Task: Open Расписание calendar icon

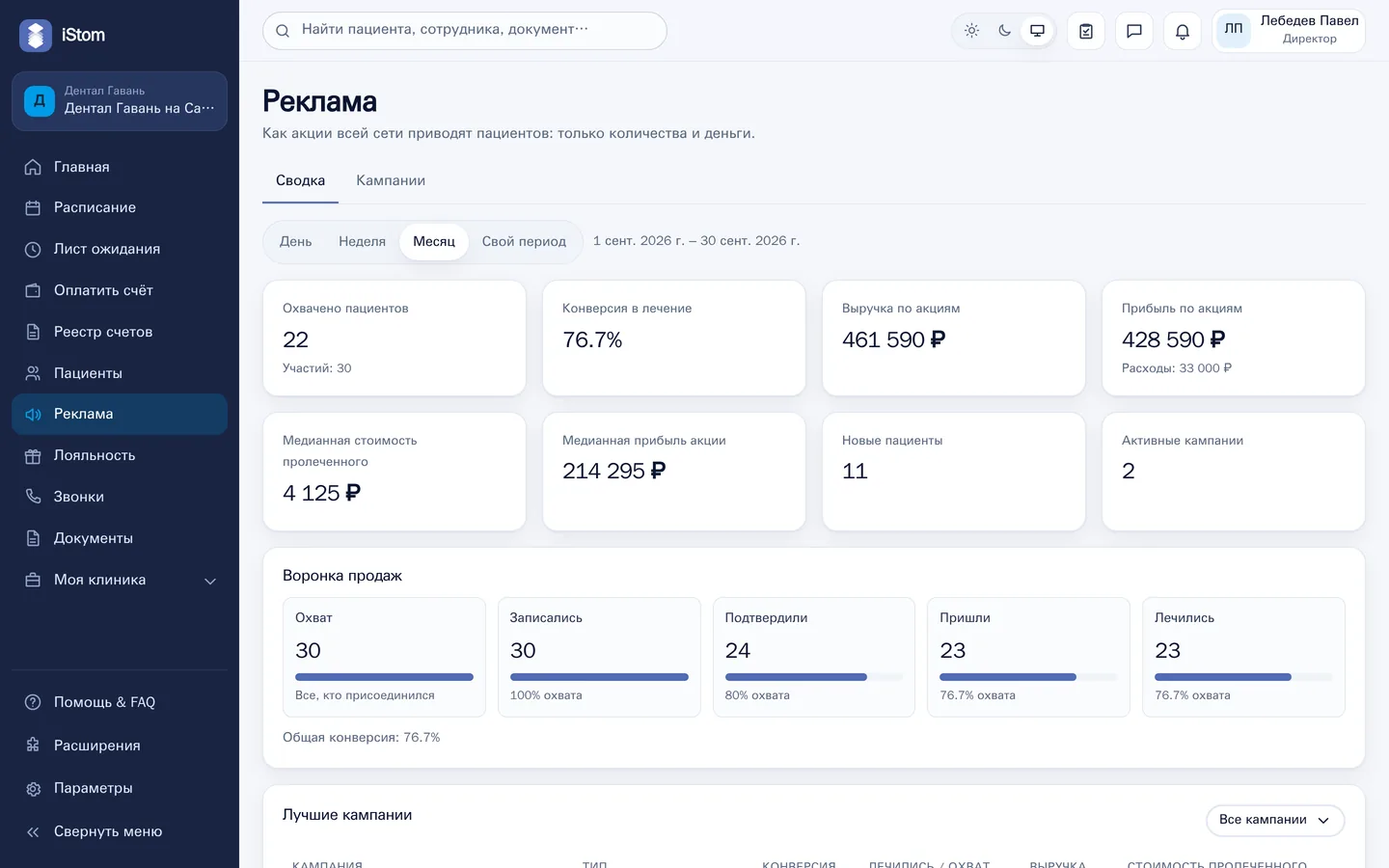Action: coord(33,207)
